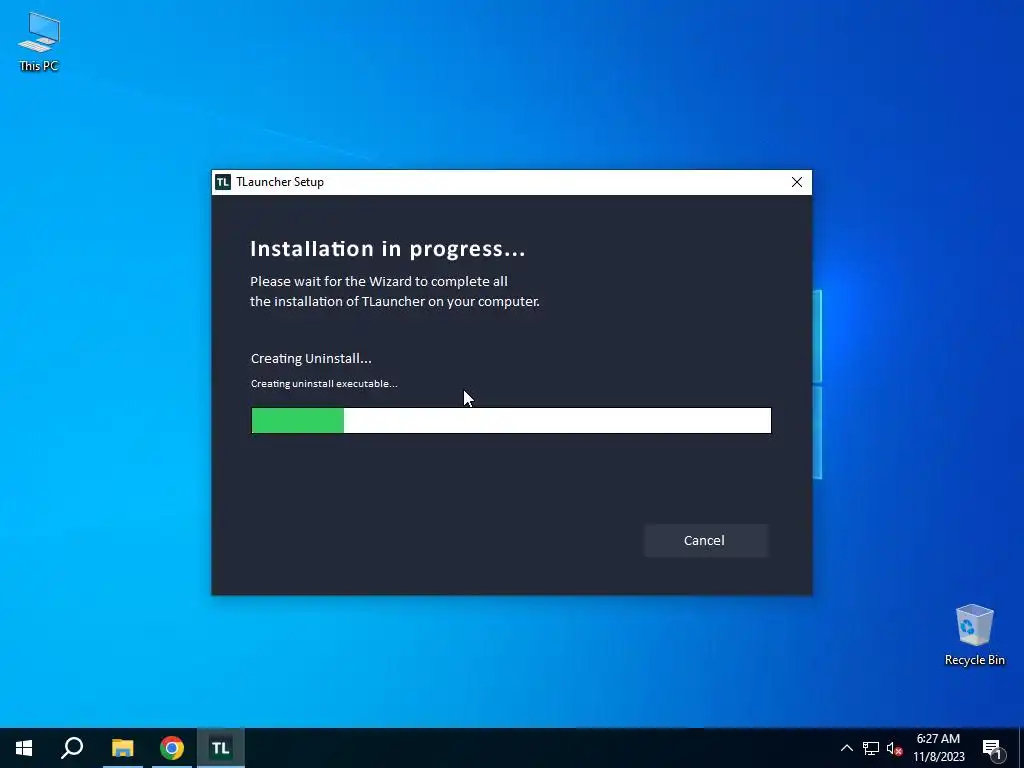Select the 'Creating uninstall executable...' detail text
1024x768 pixels.
324,383
